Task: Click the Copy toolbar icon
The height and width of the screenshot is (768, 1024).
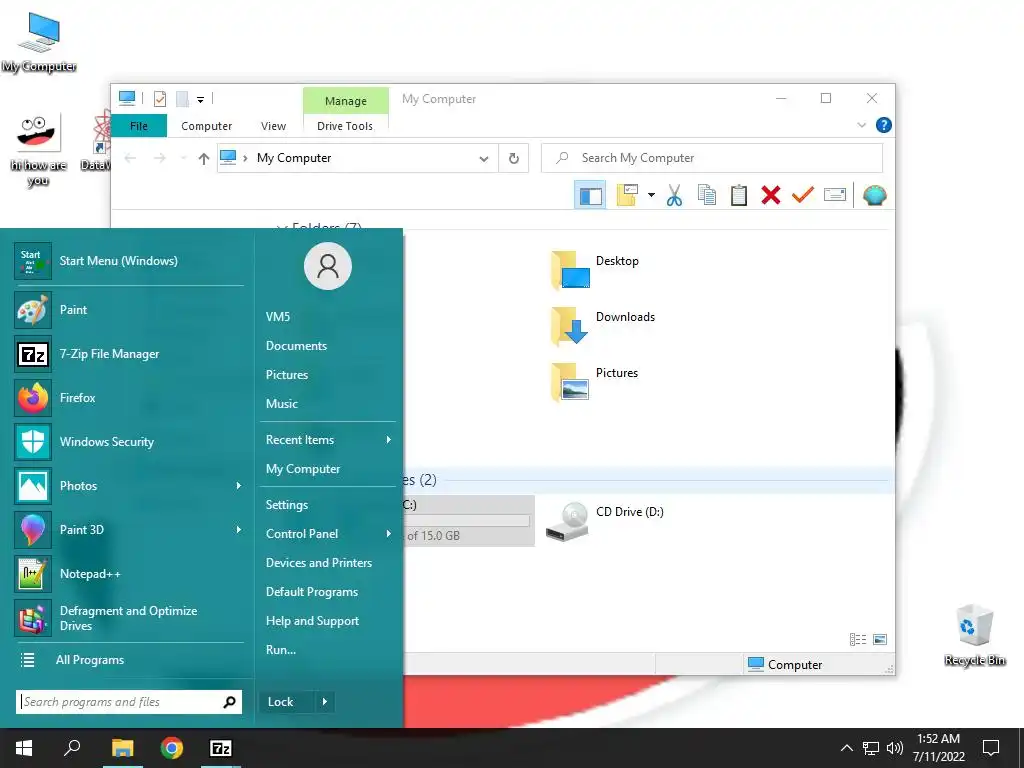Action: click(x=707, y=195)
